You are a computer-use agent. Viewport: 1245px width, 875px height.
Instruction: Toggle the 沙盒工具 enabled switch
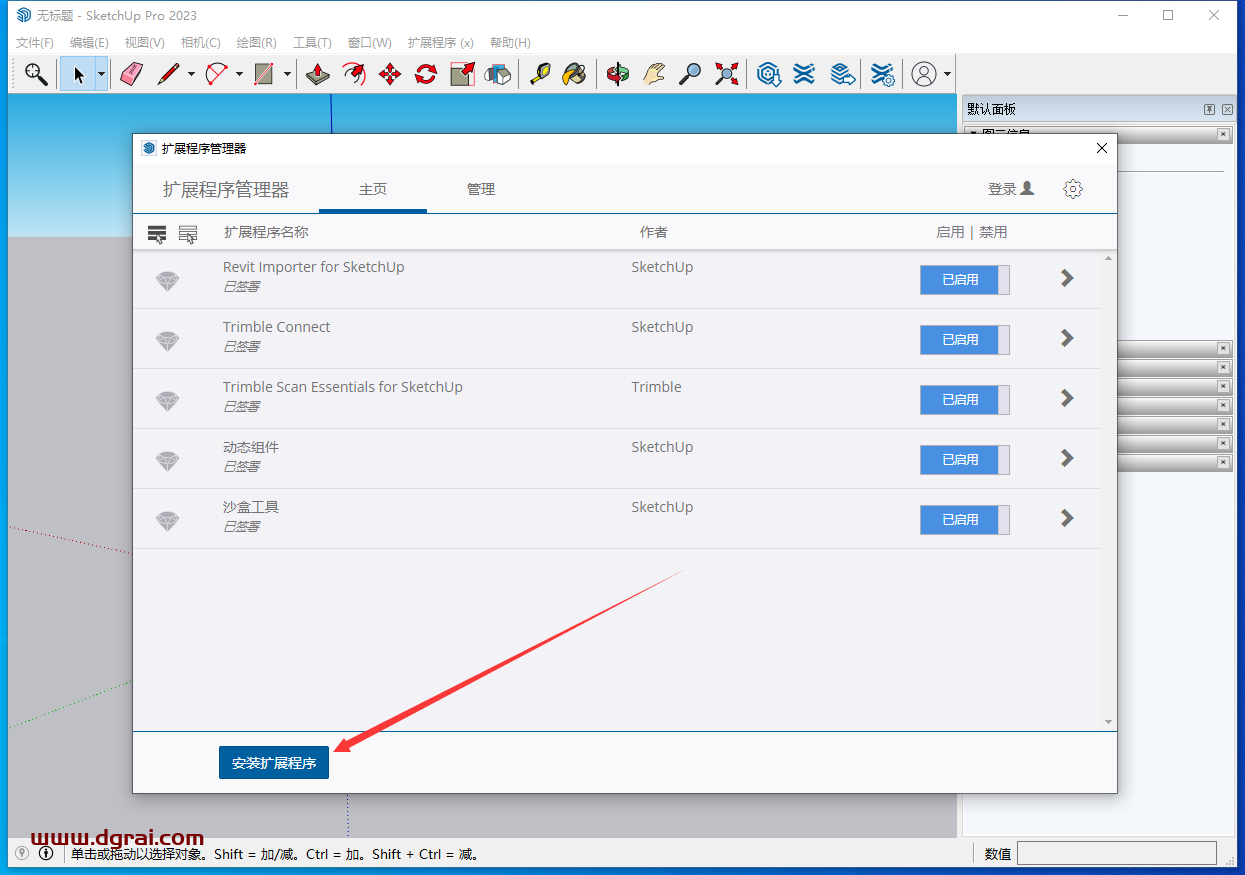point(965,520)
